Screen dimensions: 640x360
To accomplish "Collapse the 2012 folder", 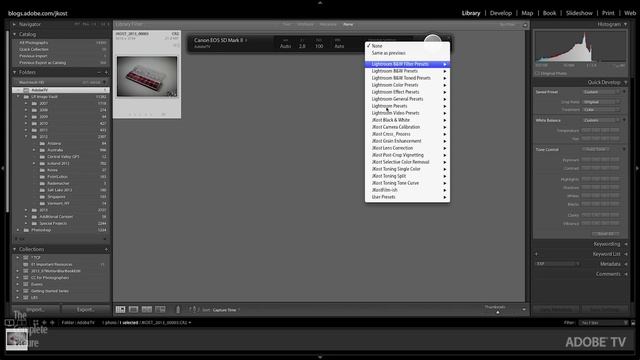I will [x=26, y=137].
